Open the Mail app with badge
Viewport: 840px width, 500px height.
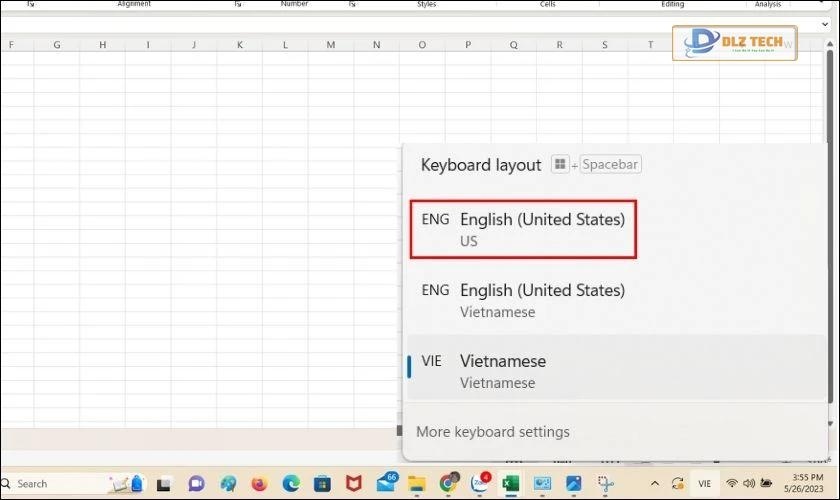click(x=387, y=484)
